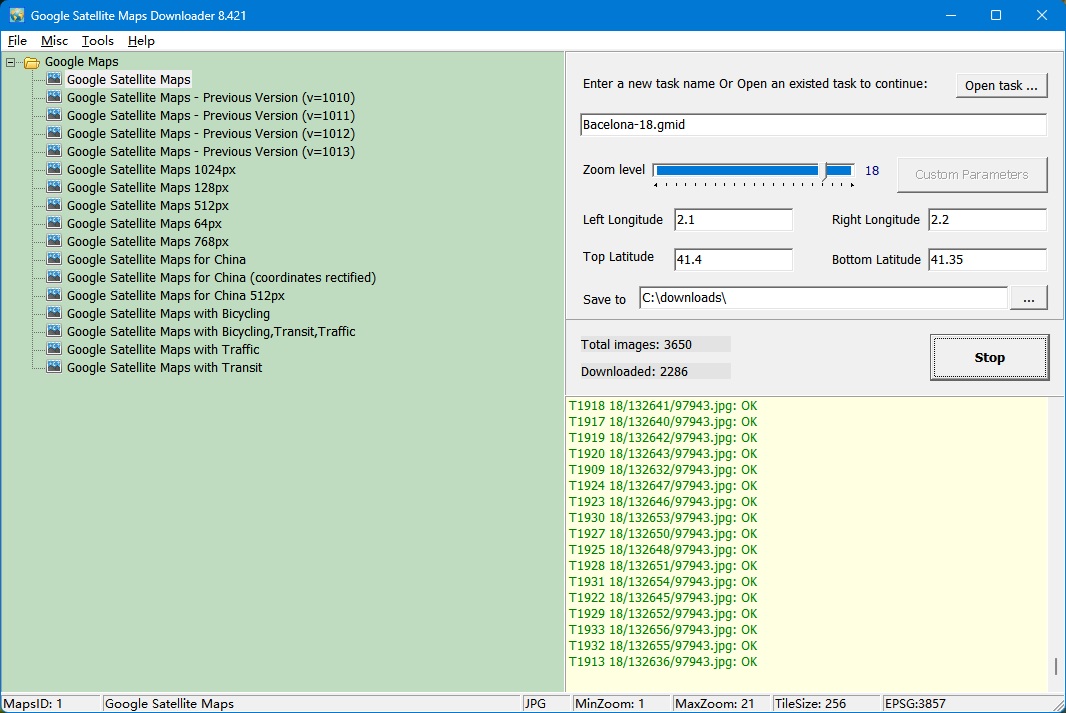Open the Tools menu

(97, 41)
